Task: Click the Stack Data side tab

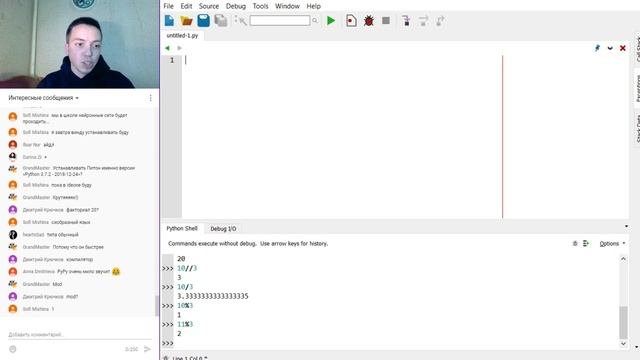Action: (637, 129)
